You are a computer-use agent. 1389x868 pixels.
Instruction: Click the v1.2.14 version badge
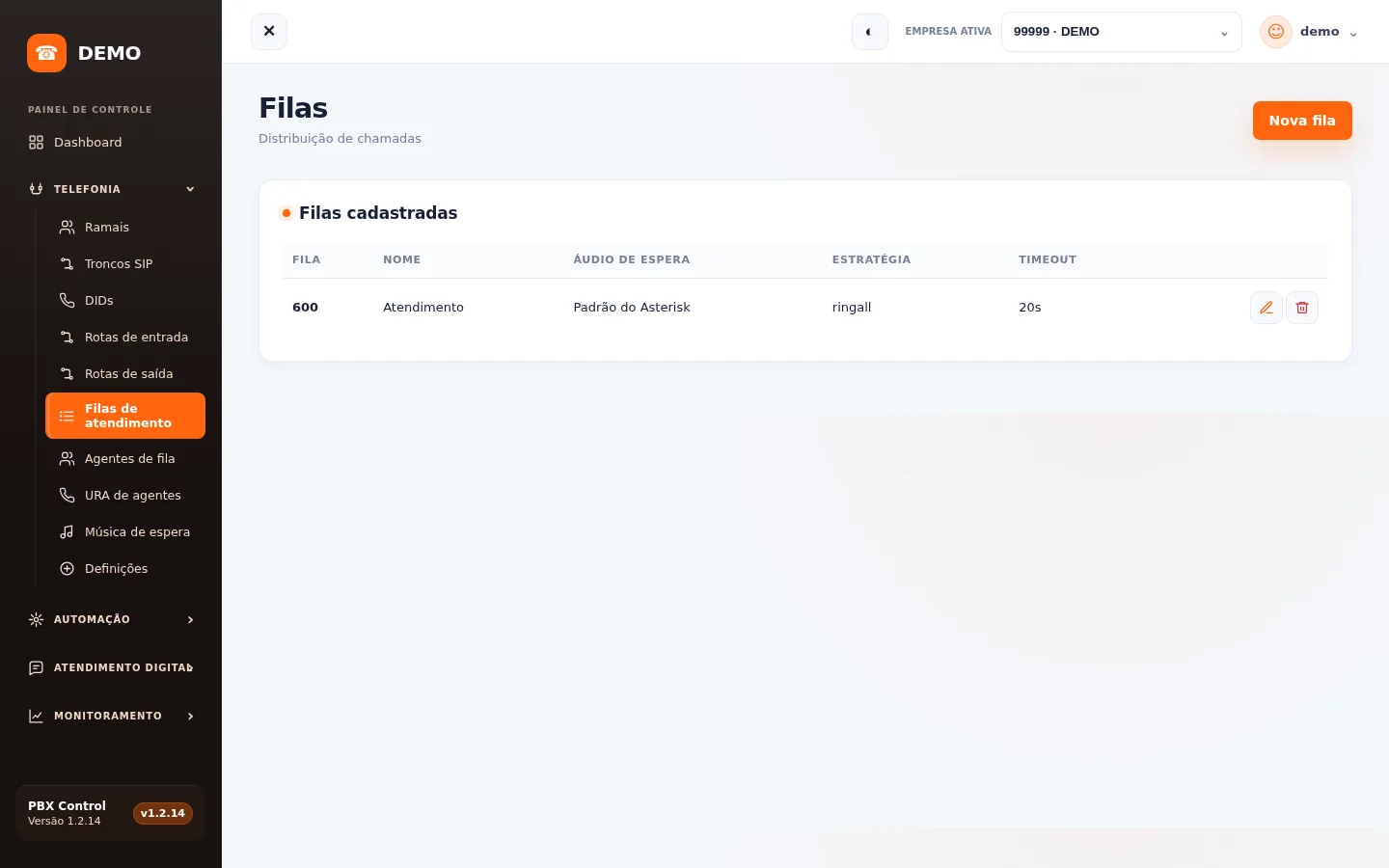(163, 814)
